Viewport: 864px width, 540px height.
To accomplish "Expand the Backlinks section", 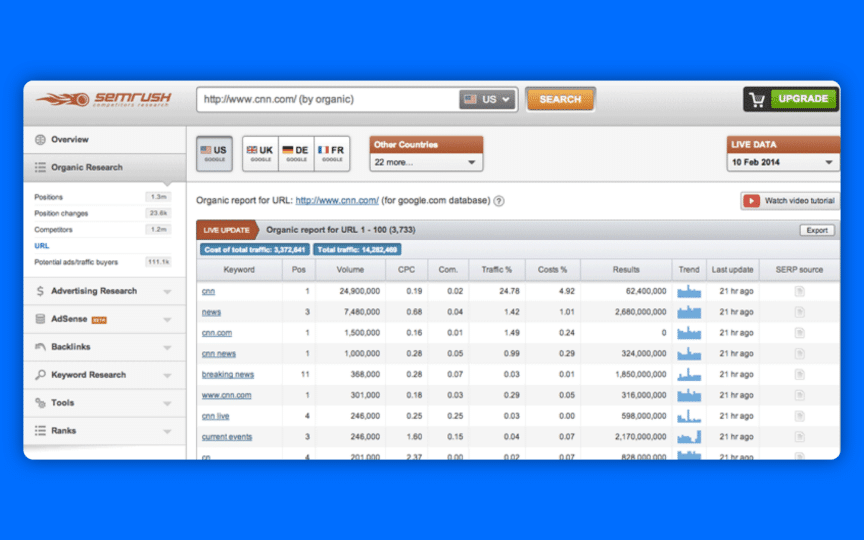I will point(168,348).
